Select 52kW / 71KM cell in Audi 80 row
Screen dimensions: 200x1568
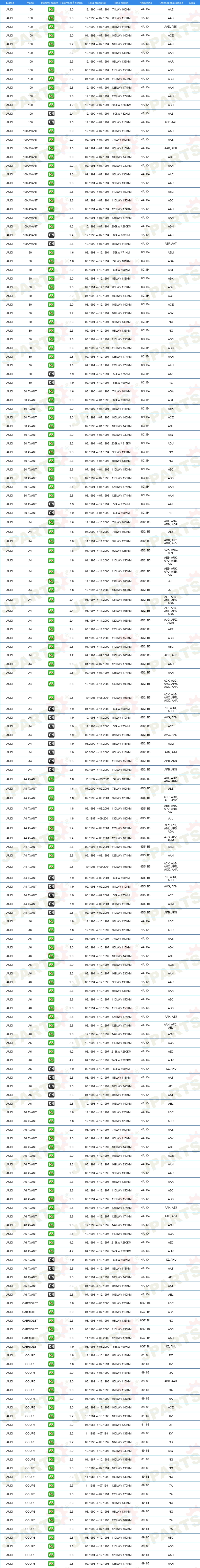[x=121, y=252]
